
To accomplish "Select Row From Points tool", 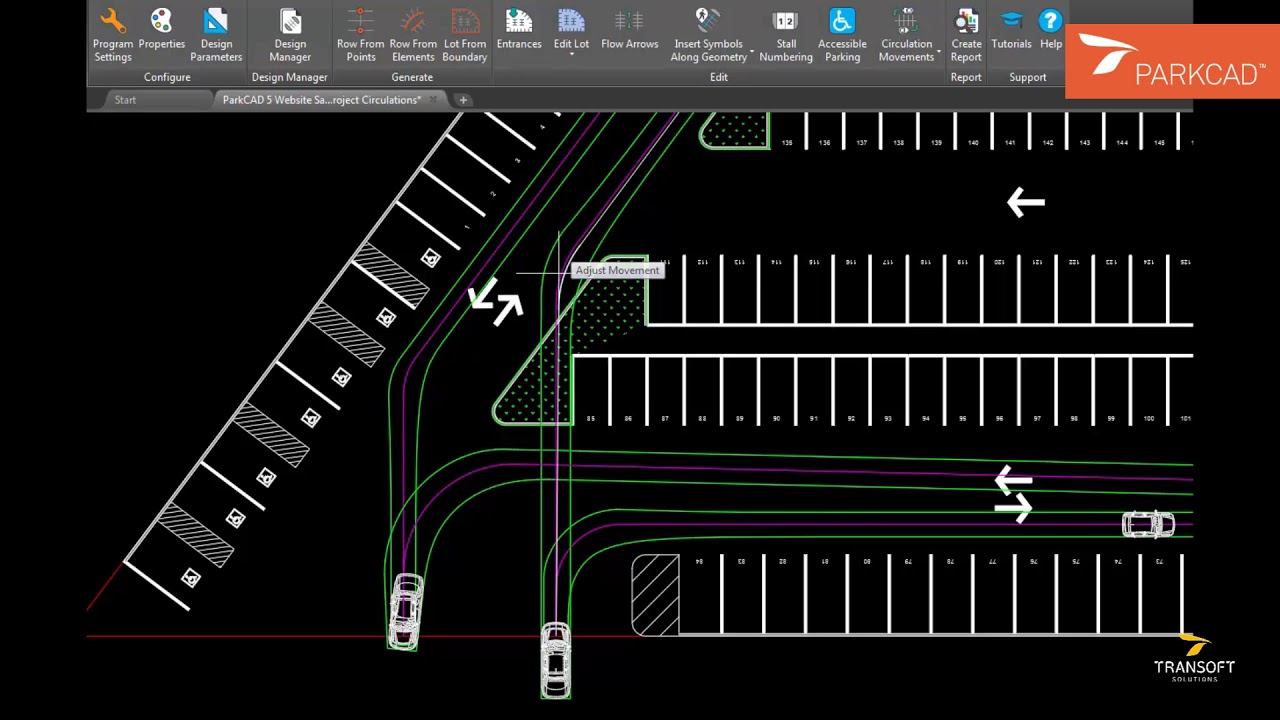I will (x=360, y=36).
